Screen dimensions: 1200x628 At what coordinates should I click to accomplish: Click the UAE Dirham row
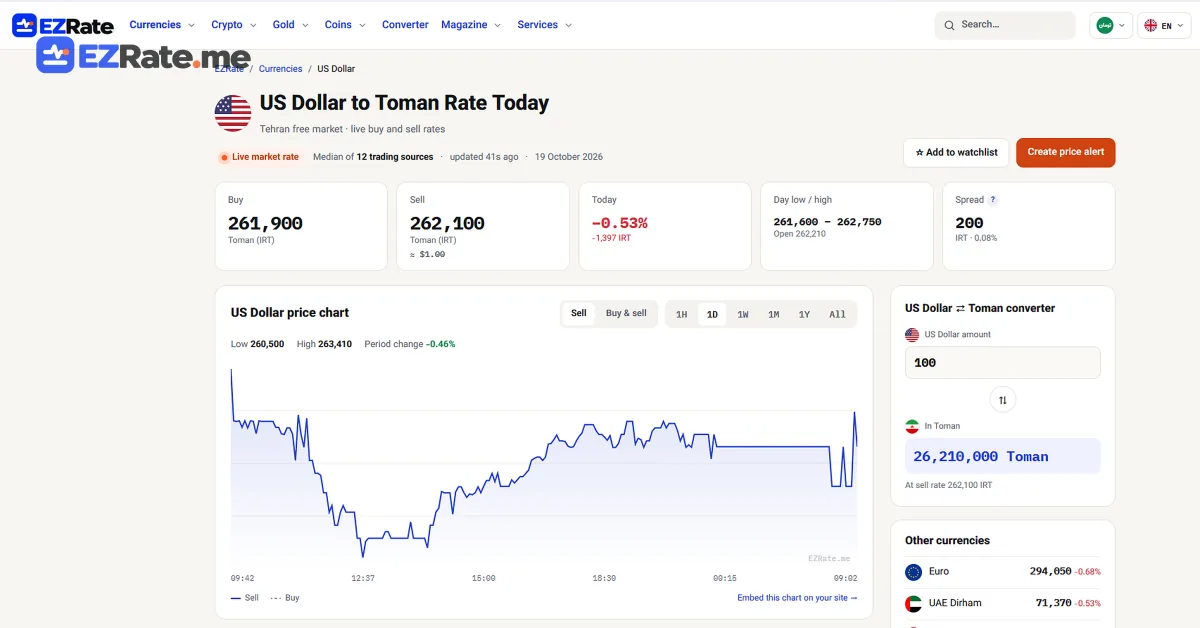point(1002,603)
